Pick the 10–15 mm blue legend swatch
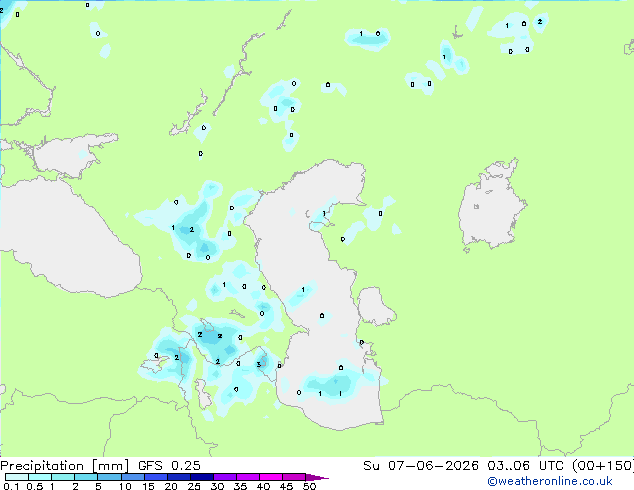Viewport: 634px width, 490px height. pyautogui.click(x=133, y=477)
